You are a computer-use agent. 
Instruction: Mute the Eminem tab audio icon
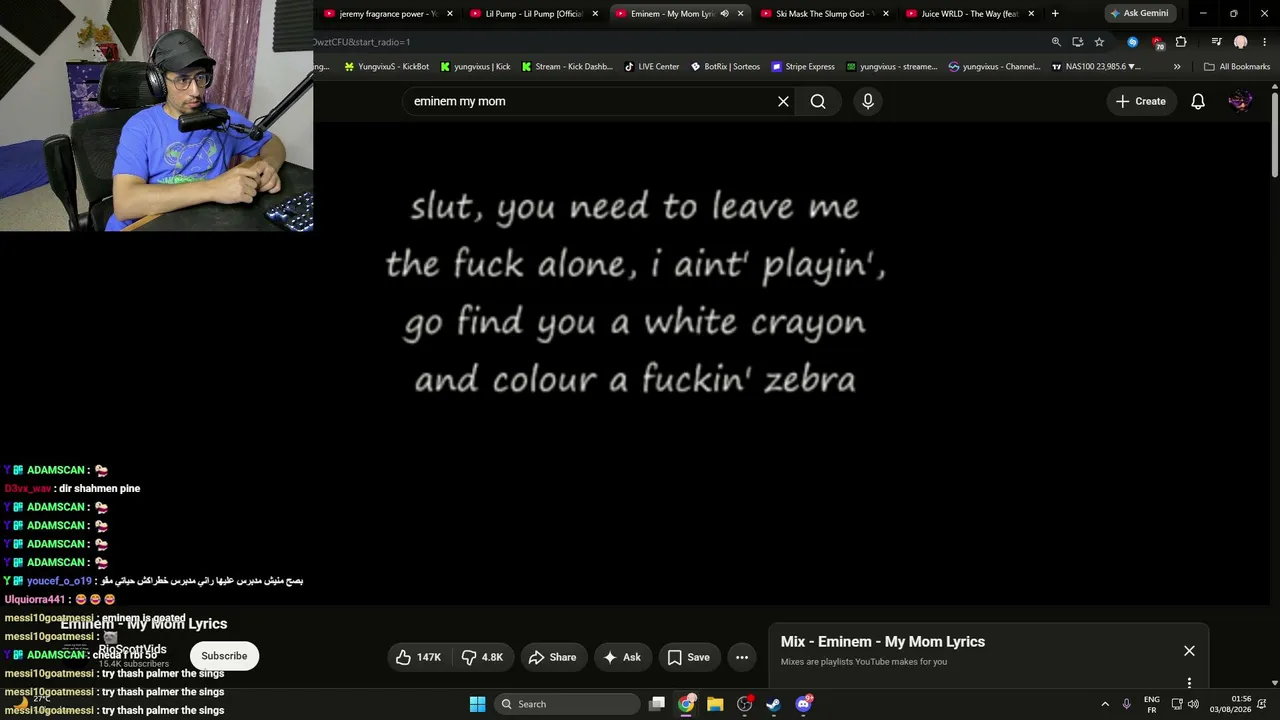point(724,14)
